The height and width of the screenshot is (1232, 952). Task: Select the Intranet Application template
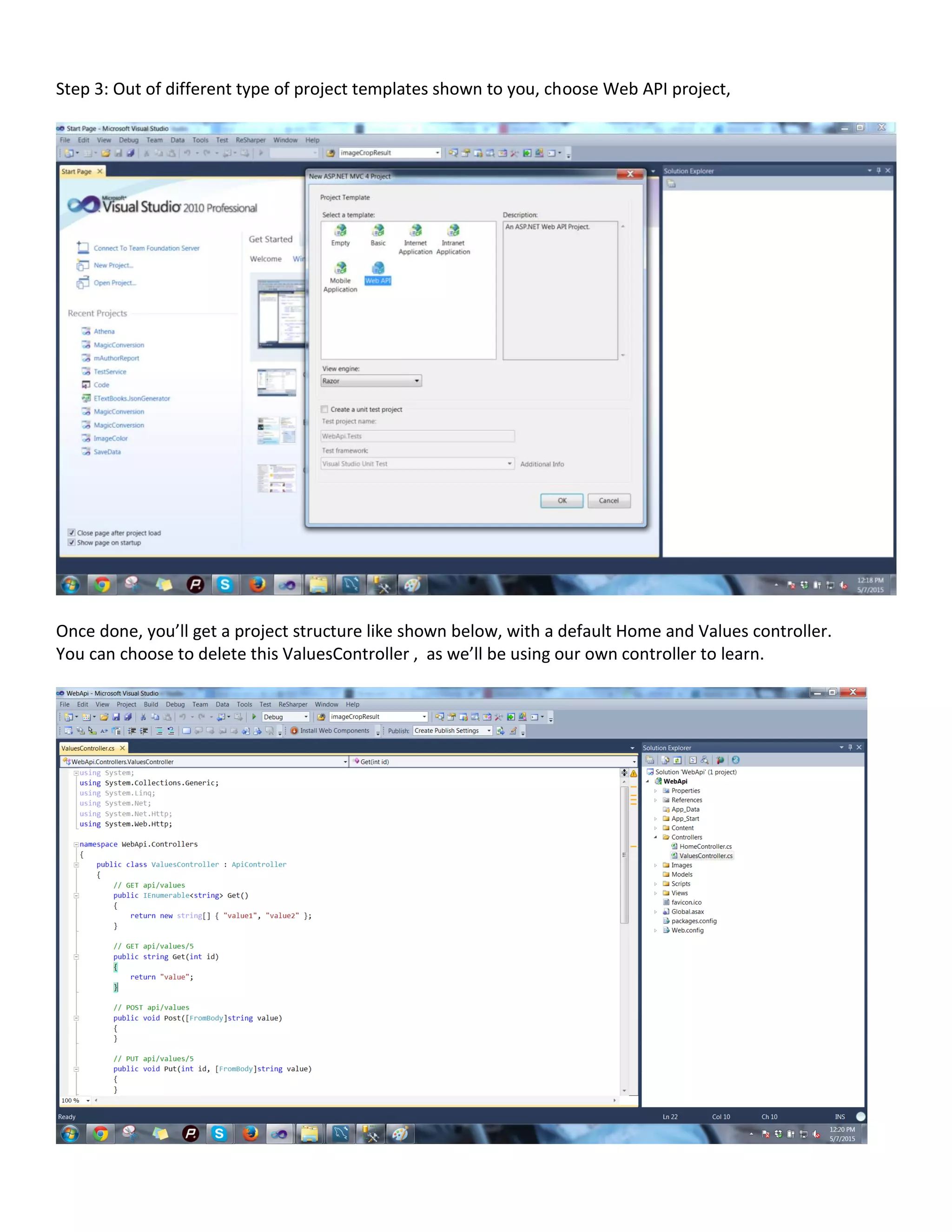[x=453, y=239]
